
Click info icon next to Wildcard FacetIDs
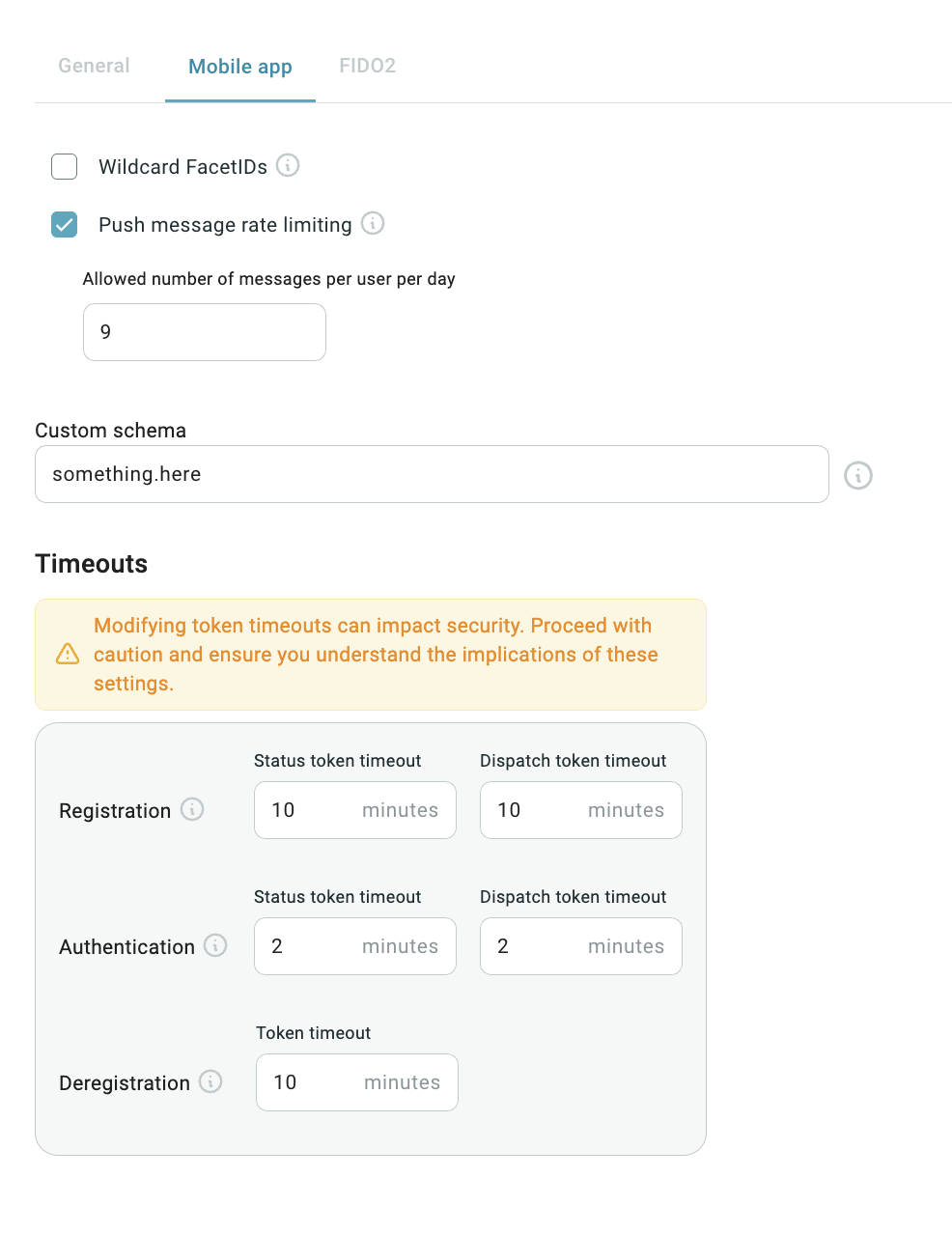(288, 165)
